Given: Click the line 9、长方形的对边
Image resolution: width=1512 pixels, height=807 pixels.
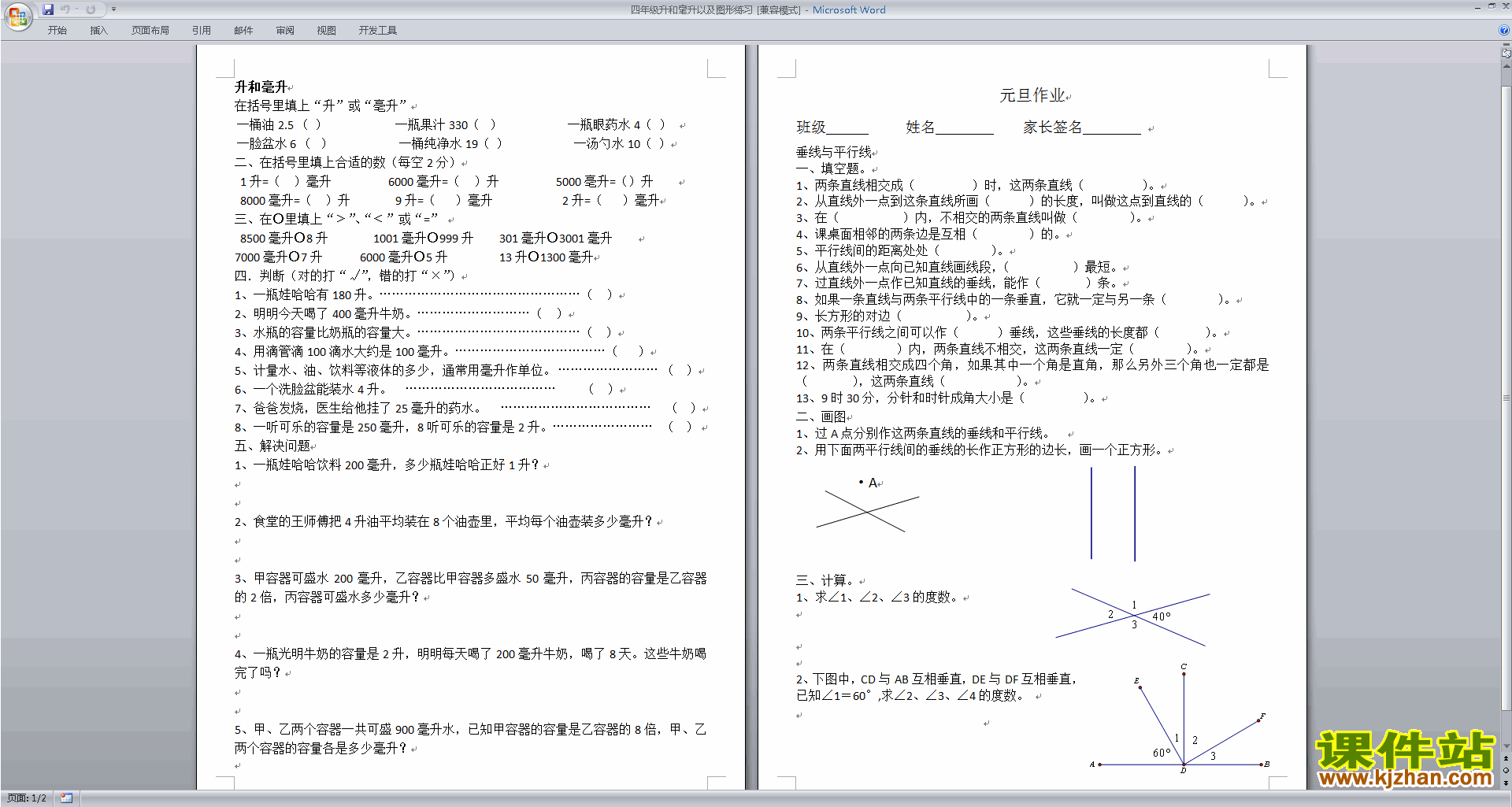Looking at the screenshot, I should (x=888, y=316).
